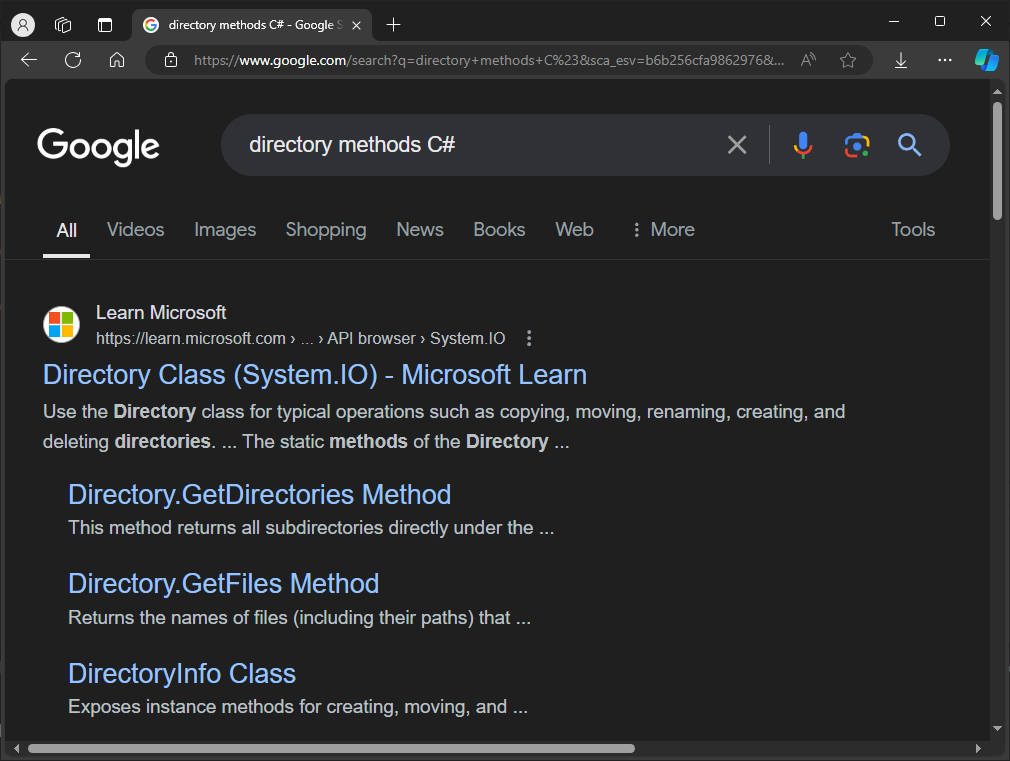1010x761 pixels.
Task: Minimize the browser window
Action: (893, 21)
